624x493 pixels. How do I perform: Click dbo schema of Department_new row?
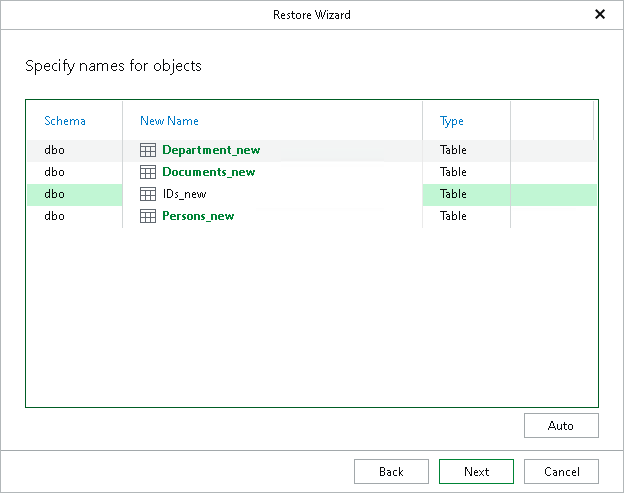point(54,150)
